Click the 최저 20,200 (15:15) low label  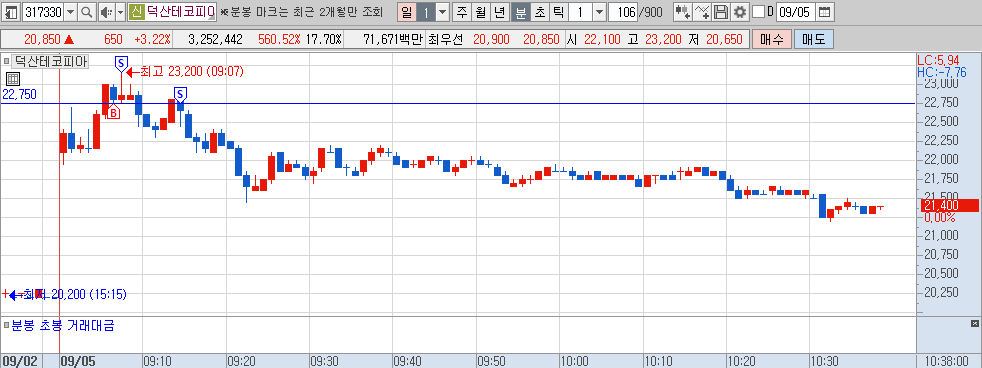[x=74, y=294]
